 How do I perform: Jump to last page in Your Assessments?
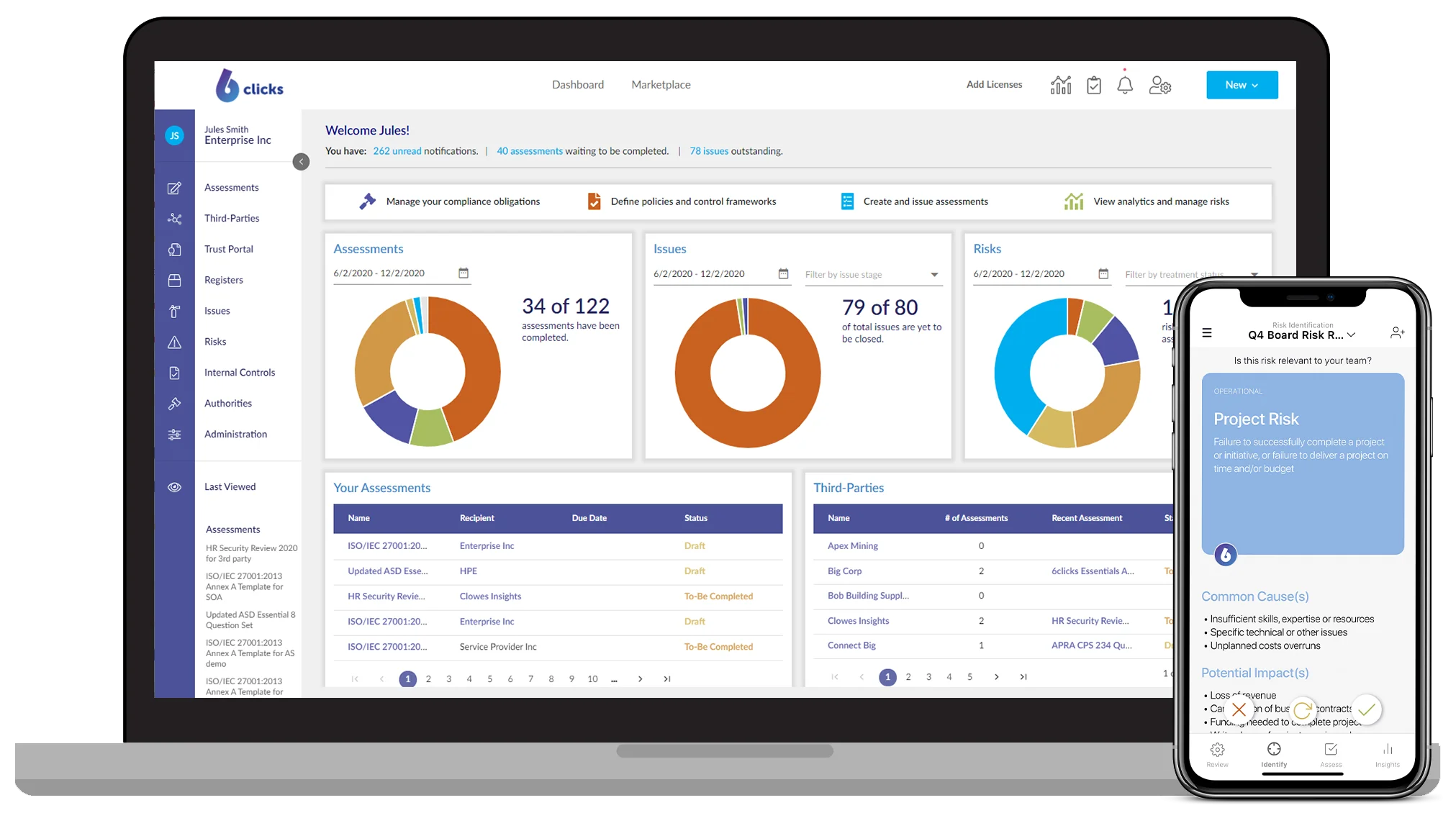pyautogui.click(x=666, y=678)
